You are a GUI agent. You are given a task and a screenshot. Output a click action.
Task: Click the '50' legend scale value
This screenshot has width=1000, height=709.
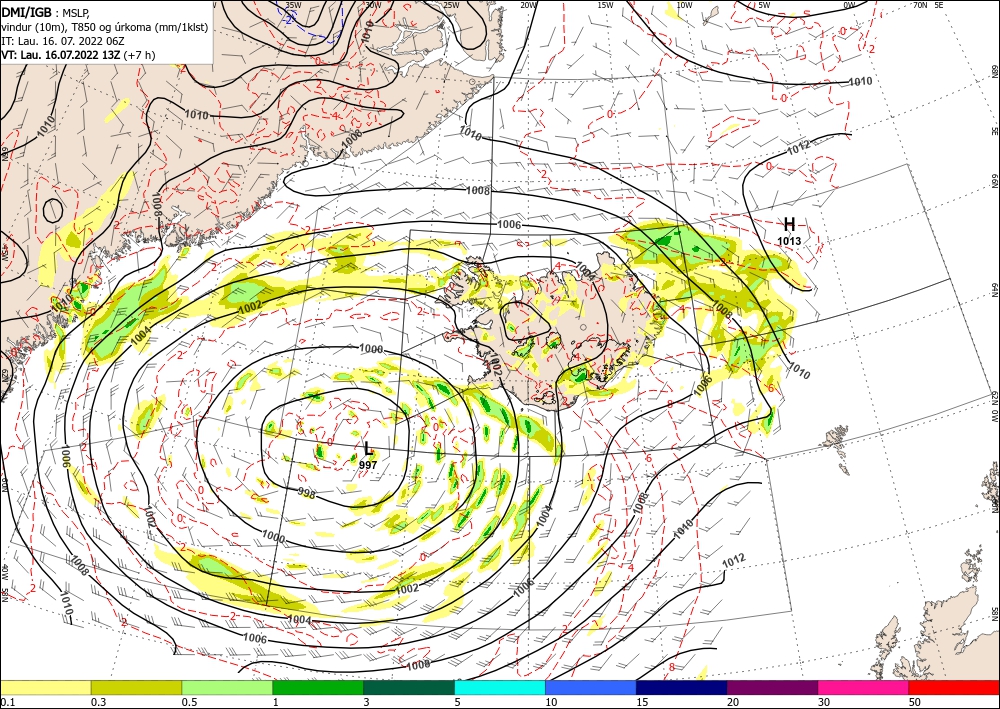pos(915,701)
